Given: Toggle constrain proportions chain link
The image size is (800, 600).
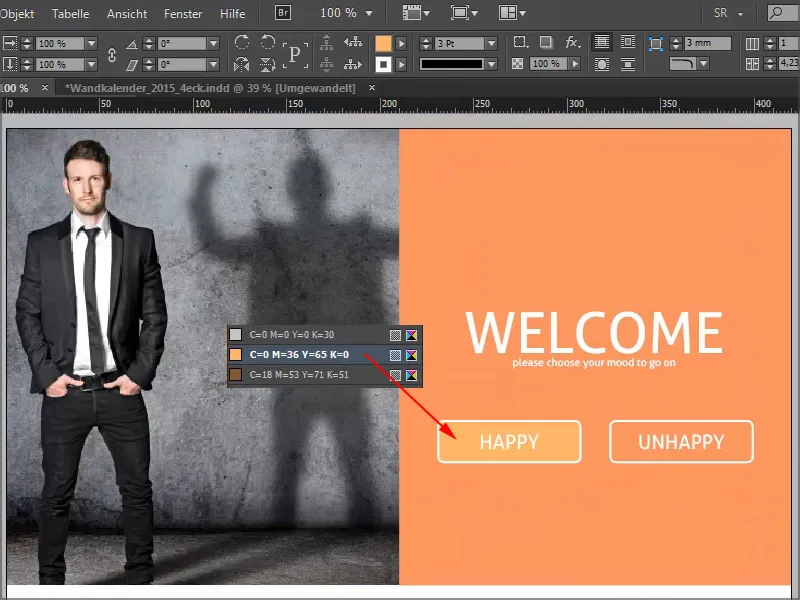Looking at the screenshot, I should 112,55.
